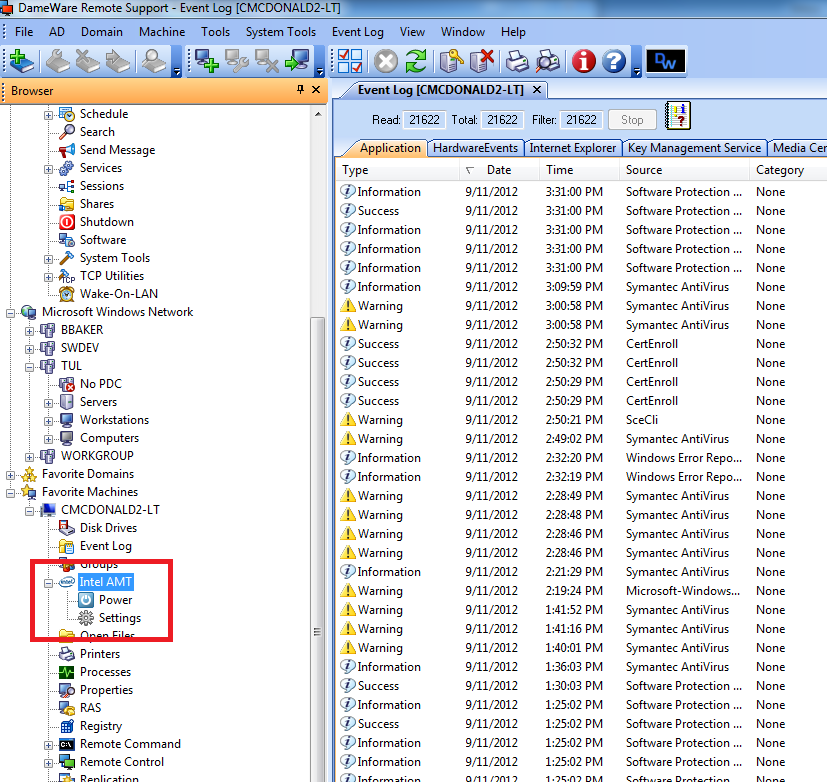Open the AD menu

pyautogui.click(x=56, y=32)
